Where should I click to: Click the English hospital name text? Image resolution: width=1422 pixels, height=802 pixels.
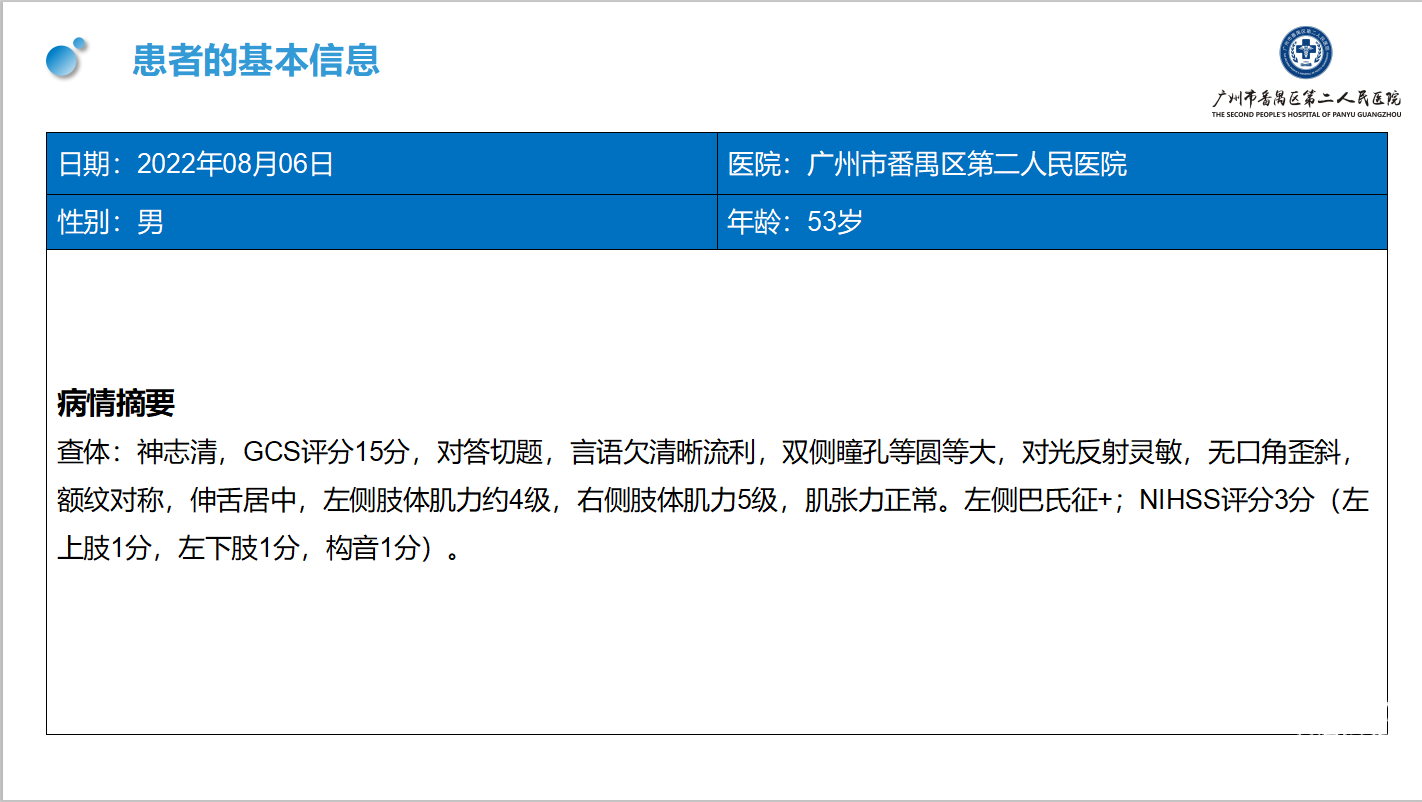1306,114
